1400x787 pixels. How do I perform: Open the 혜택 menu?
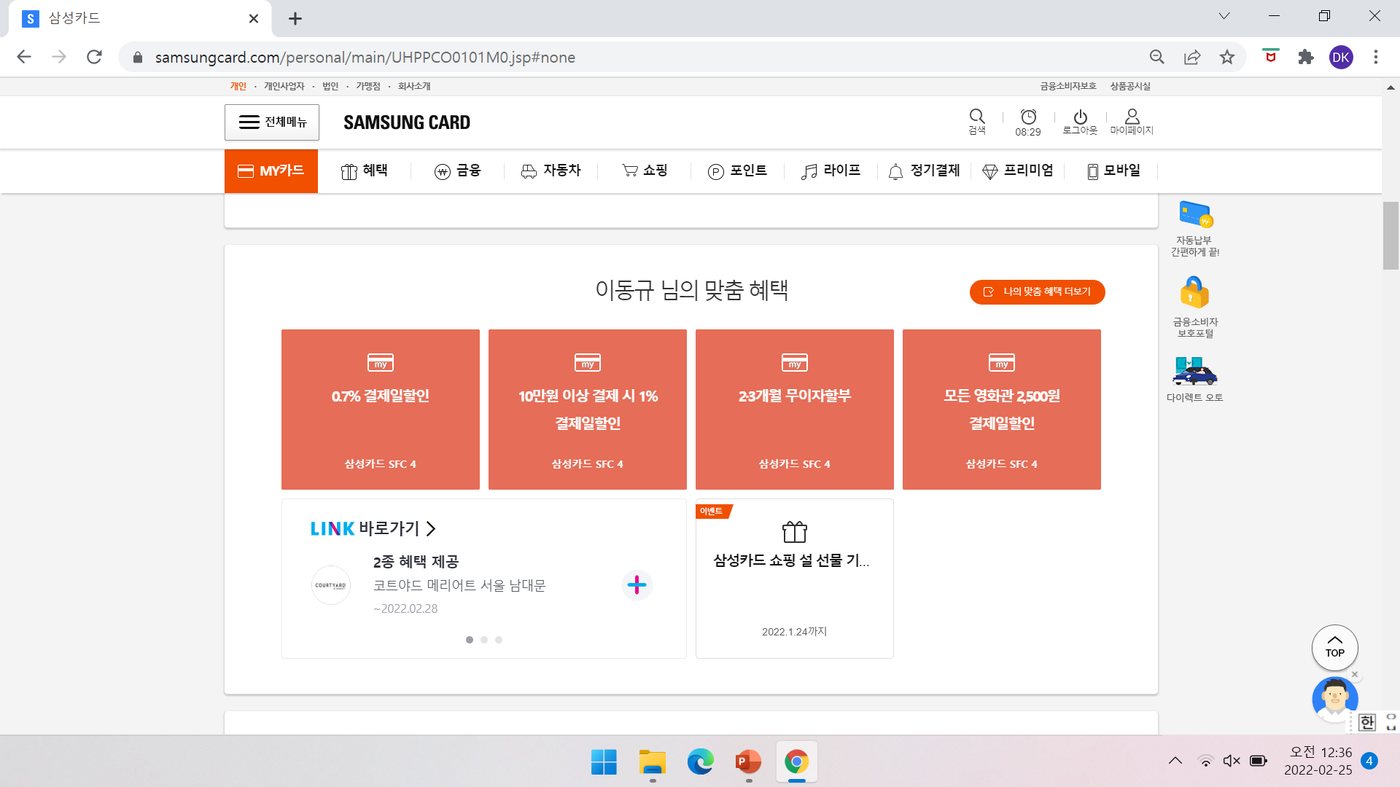[x=364, y=171]
